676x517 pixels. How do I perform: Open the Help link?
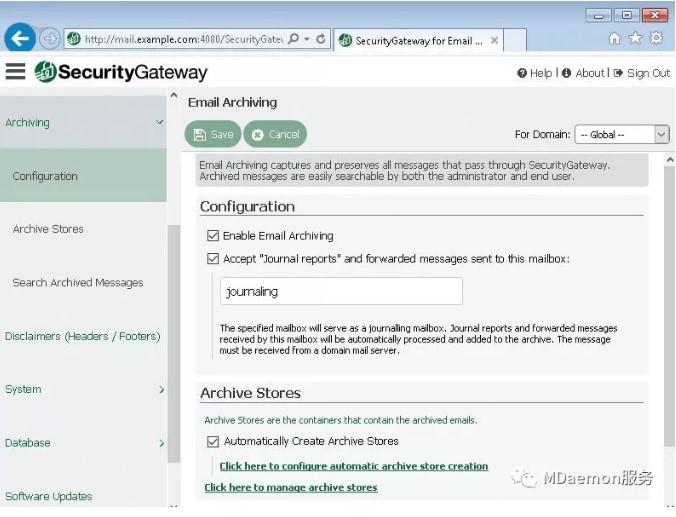535,73
